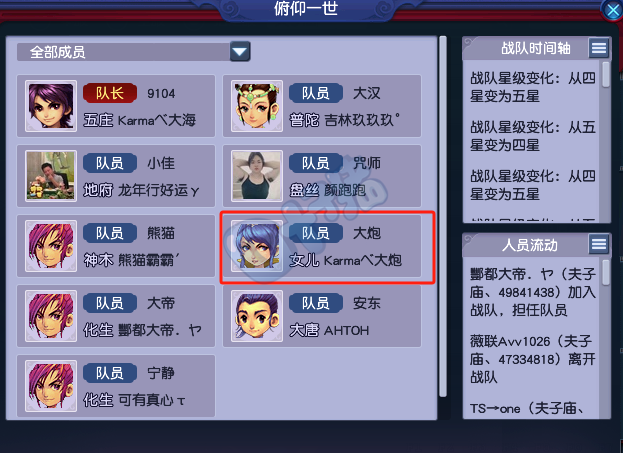Click 小佳's photo avatar
The width and height of the screenshot is (623, 453).
coord(51,176)
